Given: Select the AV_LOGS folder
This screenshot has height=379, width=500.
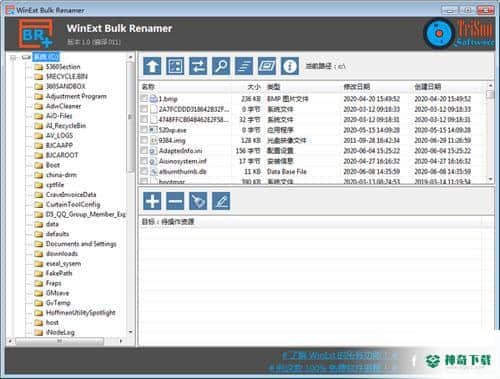Looking at the screenshot, I should pos(59,136).
